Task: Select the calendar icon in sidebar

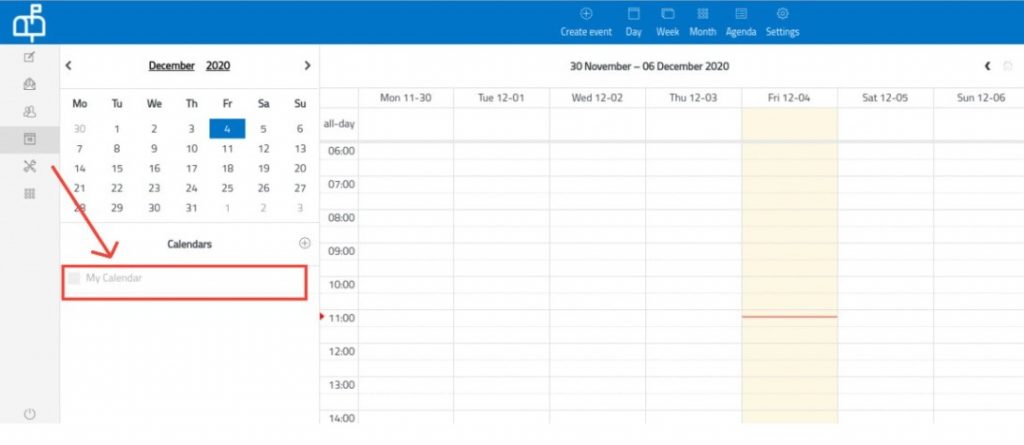Action: (x=30, y=139)
